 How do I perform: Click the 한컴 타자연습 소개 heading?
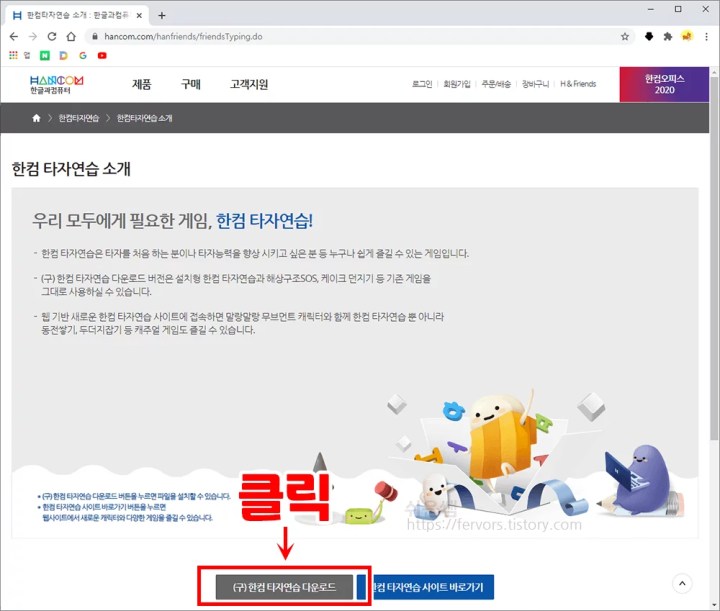(x=71, y=169)
